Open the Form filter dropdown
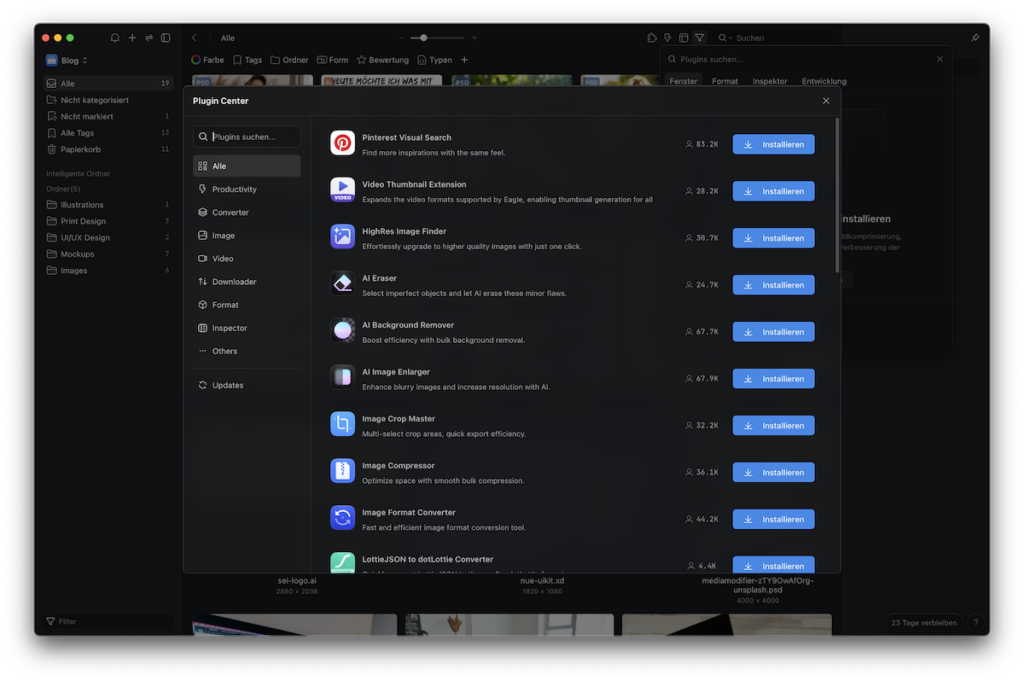 click(332, 60)
